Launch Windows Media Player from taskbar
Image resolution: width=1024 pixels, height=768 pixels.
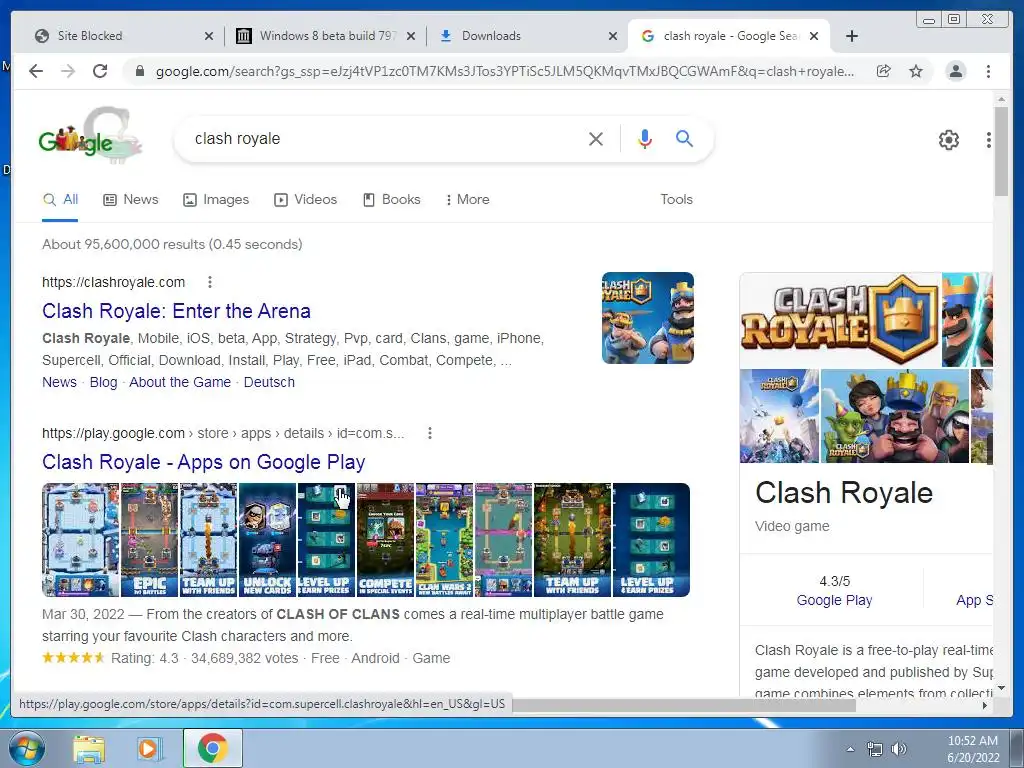pyautogui.click(x=150, y=748)
